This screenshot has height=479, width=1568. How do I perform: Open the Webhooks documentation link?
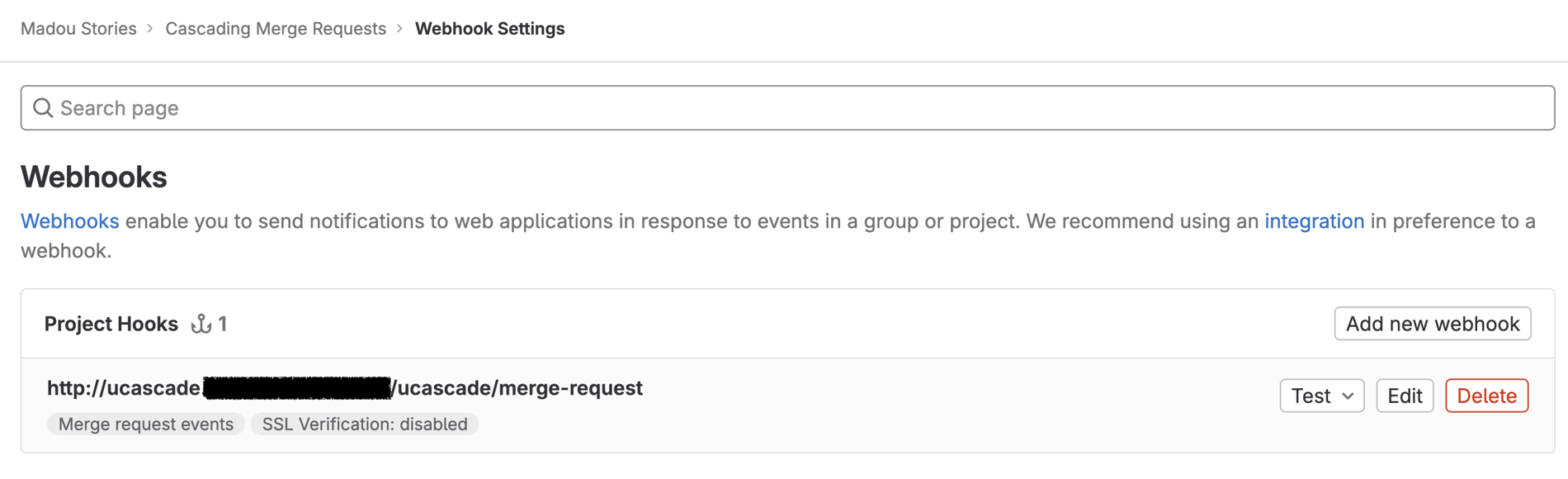tap(70, 221)
